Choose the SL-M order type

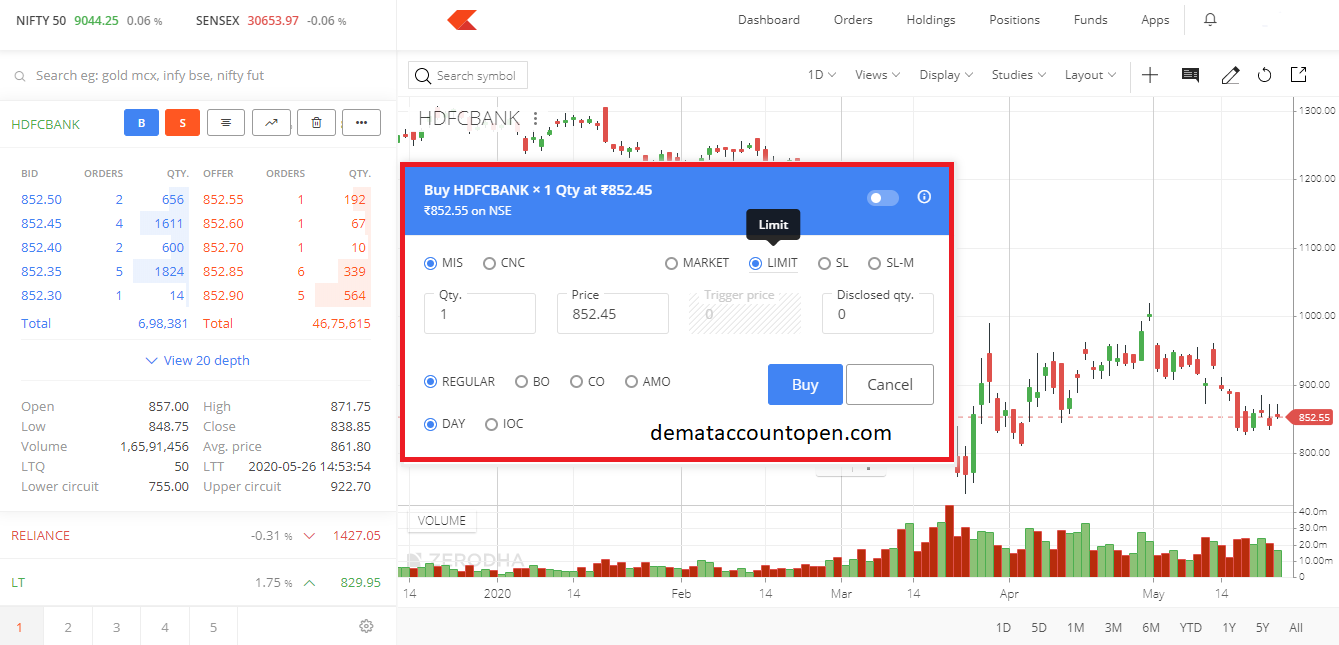coord(891,263)
